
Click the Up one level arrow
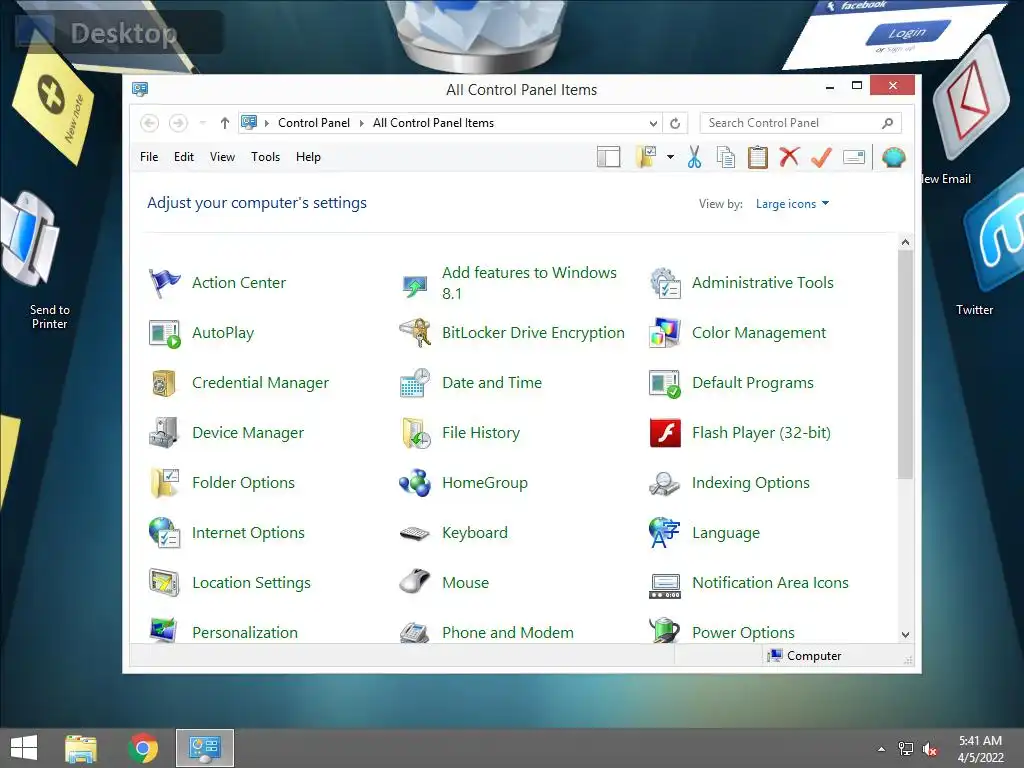[225, 123]
